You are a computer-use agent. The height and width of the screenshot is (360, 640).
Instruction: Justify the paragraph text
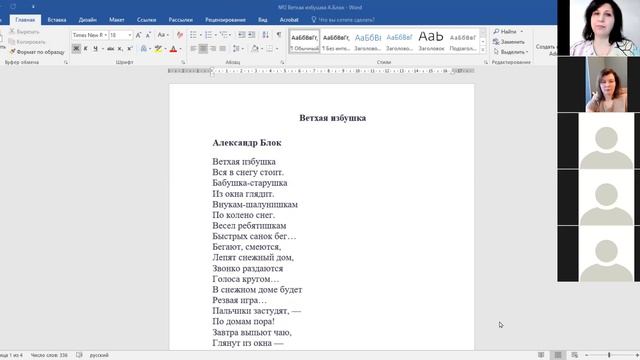coord(222,49)
